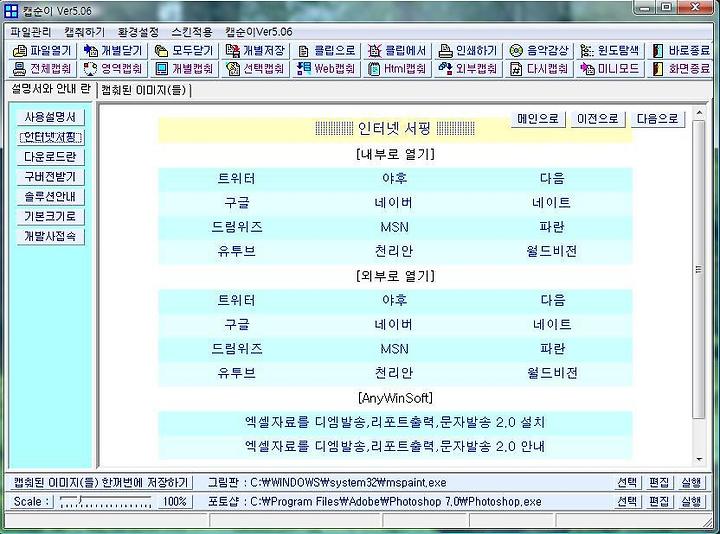Click the 인터넷서핑 sidebar button
The width and height of the screenshot is (720, 534).
(51, 137)
